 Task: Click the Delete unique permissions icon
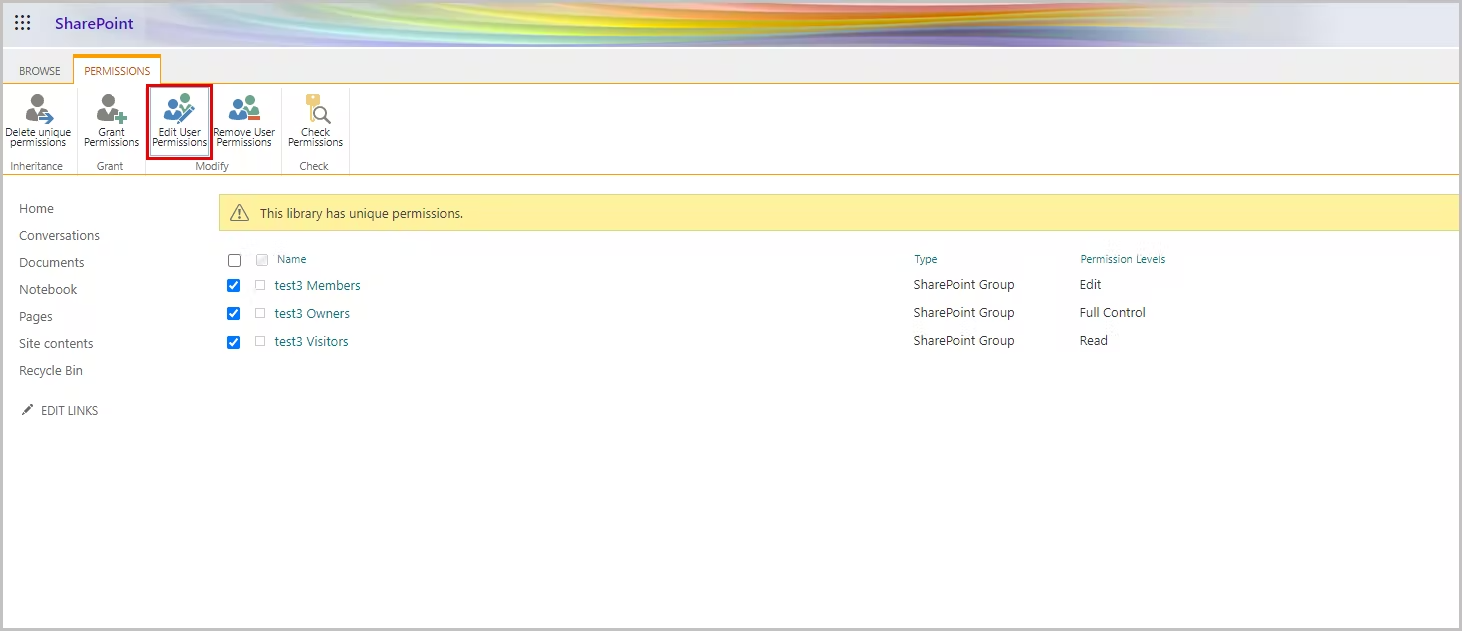point(39,108)
